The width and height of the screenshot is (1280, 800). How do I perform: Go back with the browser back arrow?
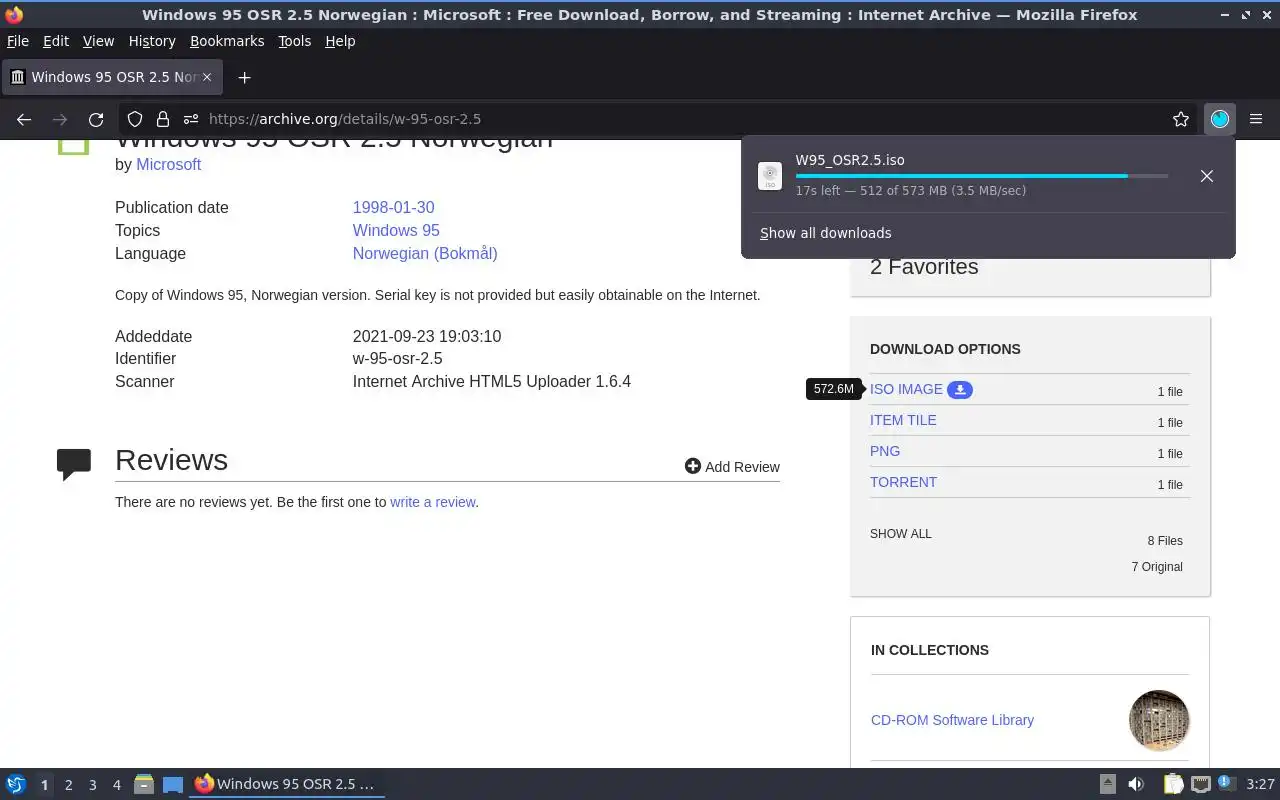(24, 119)
